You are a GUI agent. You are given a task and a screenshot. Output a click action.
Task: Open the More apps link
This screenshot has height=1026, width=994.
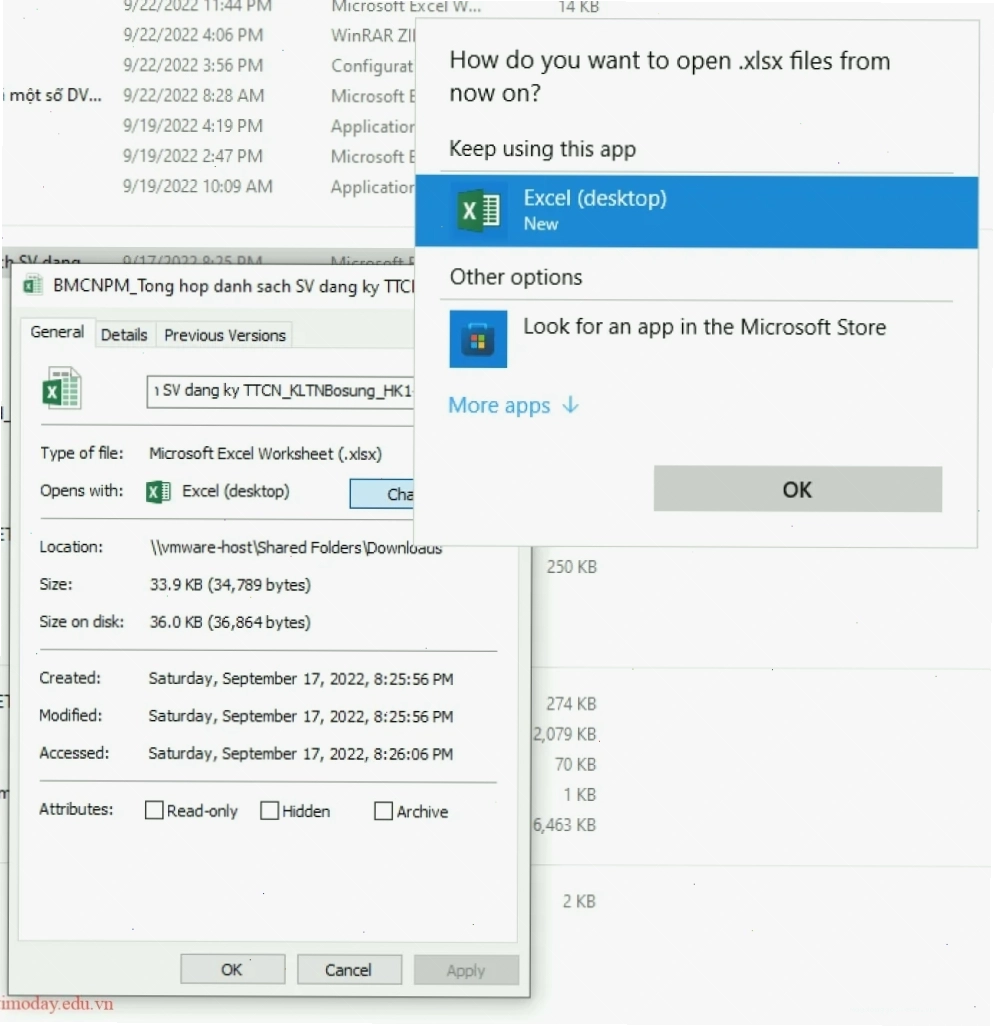pos(513,406)
